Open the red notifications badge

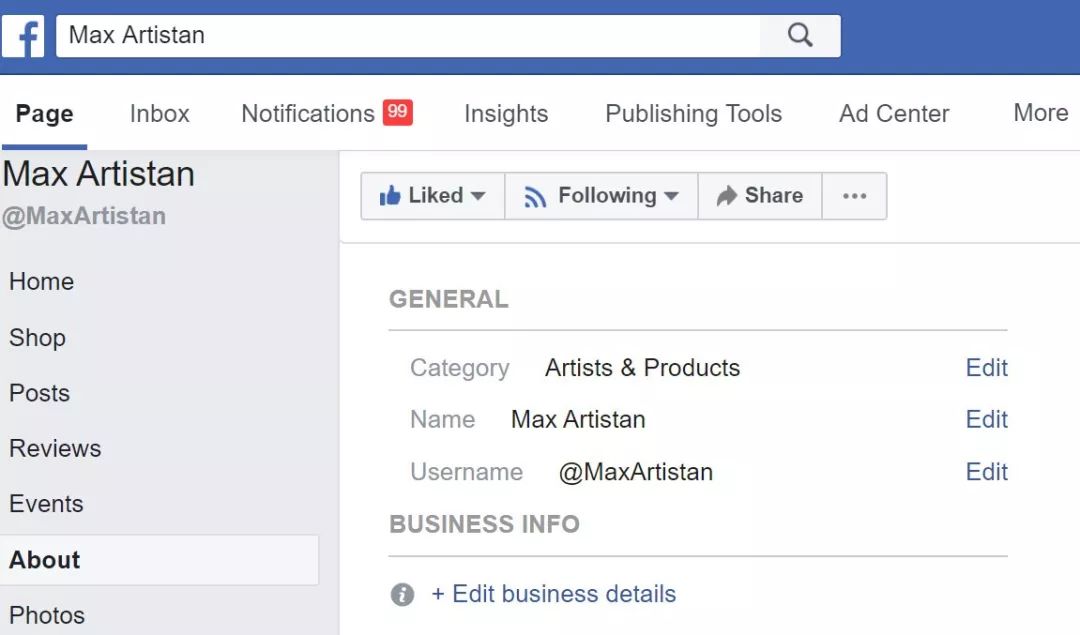pyautogui.click(x=398, y=112)
